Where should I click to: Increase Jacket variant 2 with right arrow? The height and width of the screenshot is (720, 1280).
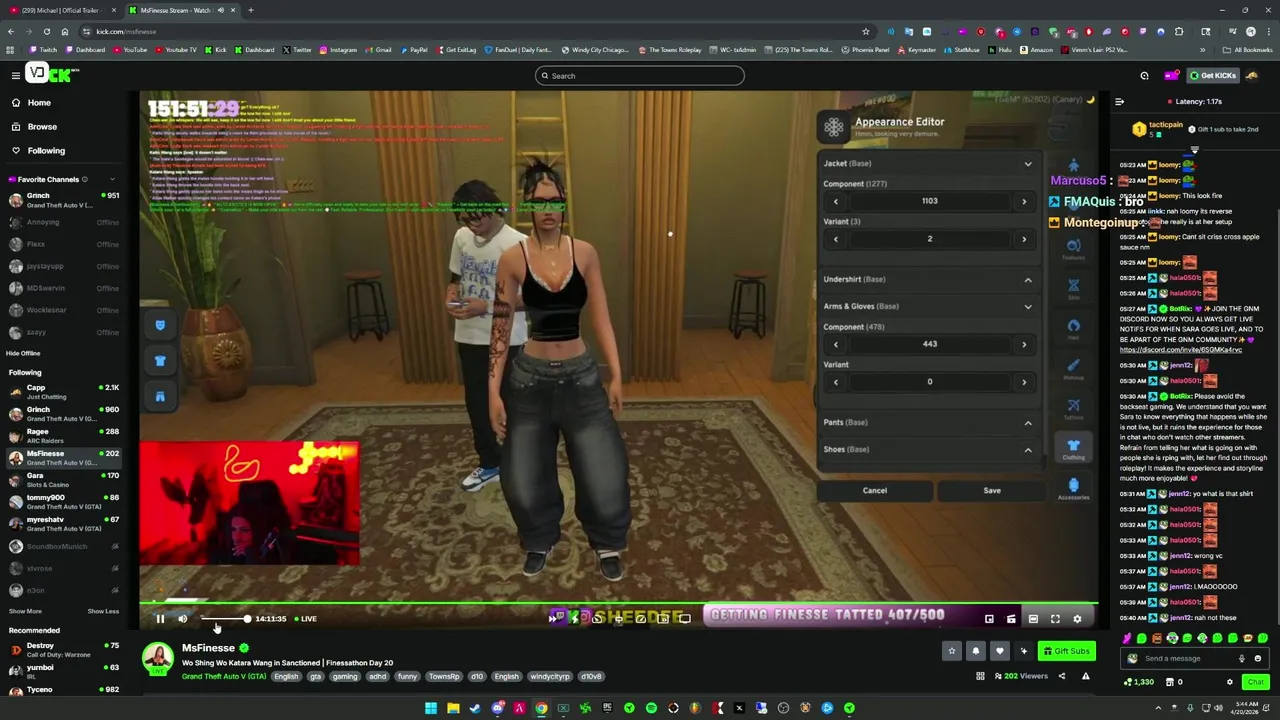pyautogui.click(x=1023, y=239)
